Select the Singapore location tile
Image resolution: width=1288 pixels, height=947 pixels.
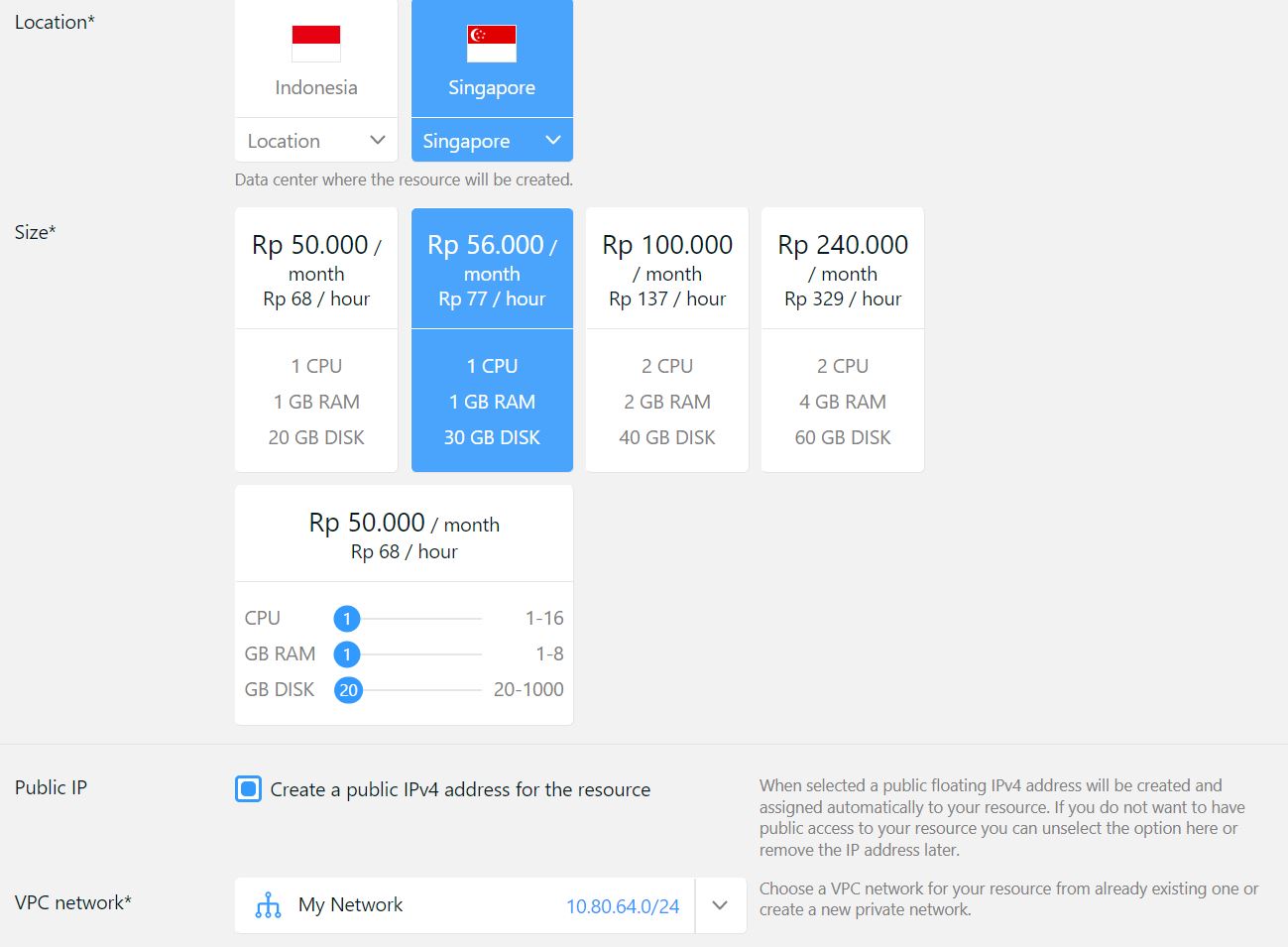pos(491,59)
